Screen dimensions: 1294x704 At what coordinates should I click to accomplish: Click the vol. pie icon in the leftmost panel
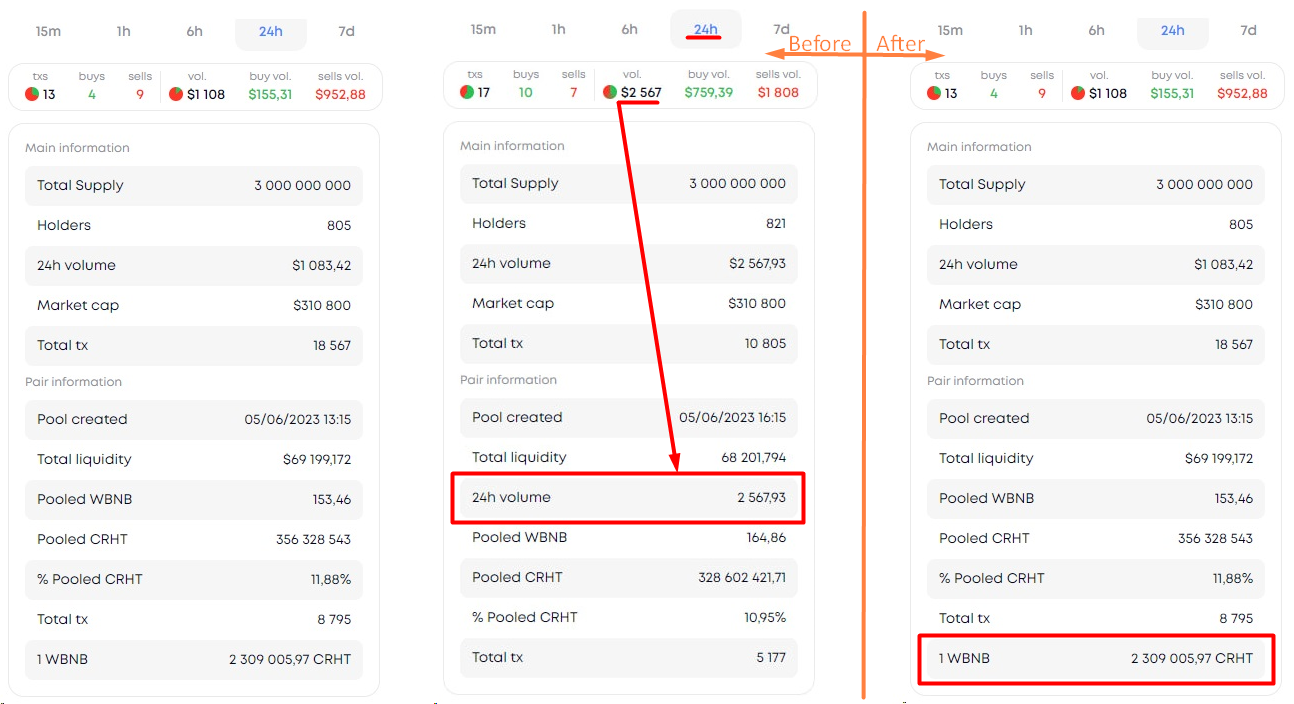[176, 94]
